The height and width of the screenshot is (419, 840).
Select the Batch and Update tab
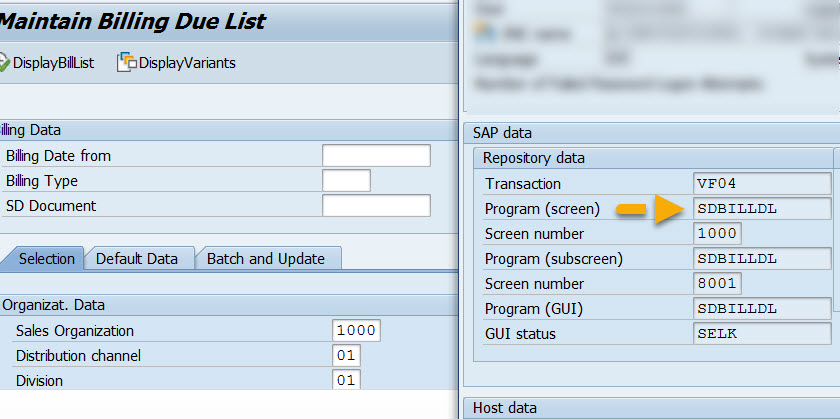click(x=265, y=259)
